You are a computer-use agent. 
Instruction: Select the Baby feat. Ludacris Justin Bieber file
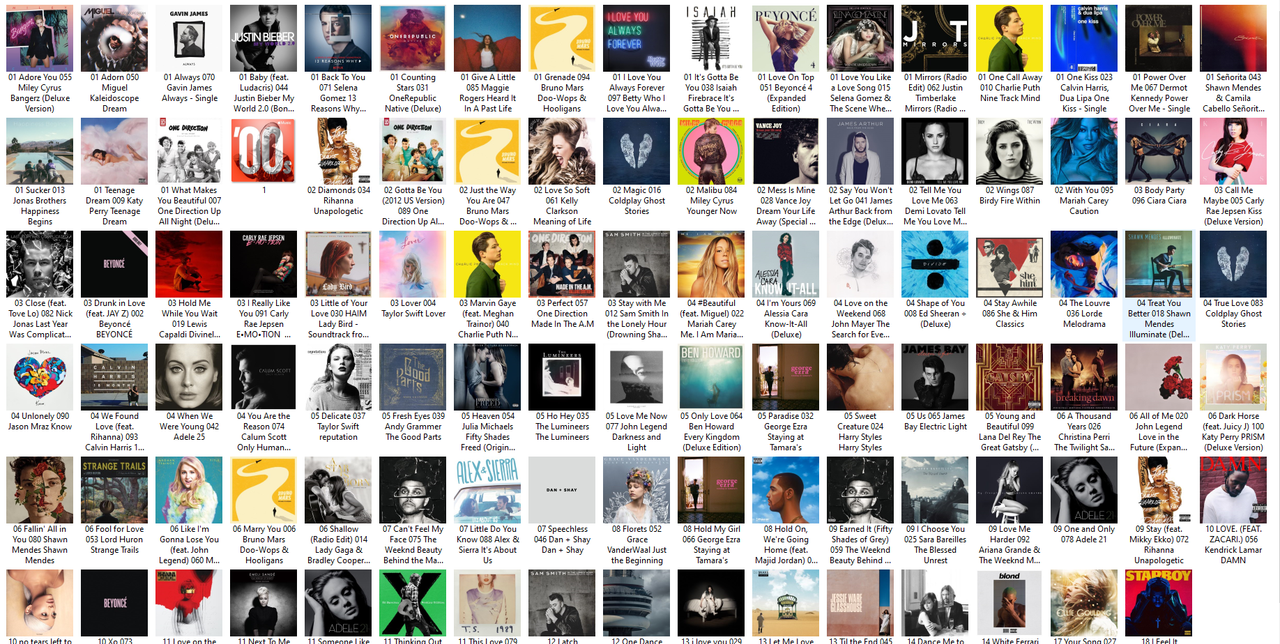(263, 60)
